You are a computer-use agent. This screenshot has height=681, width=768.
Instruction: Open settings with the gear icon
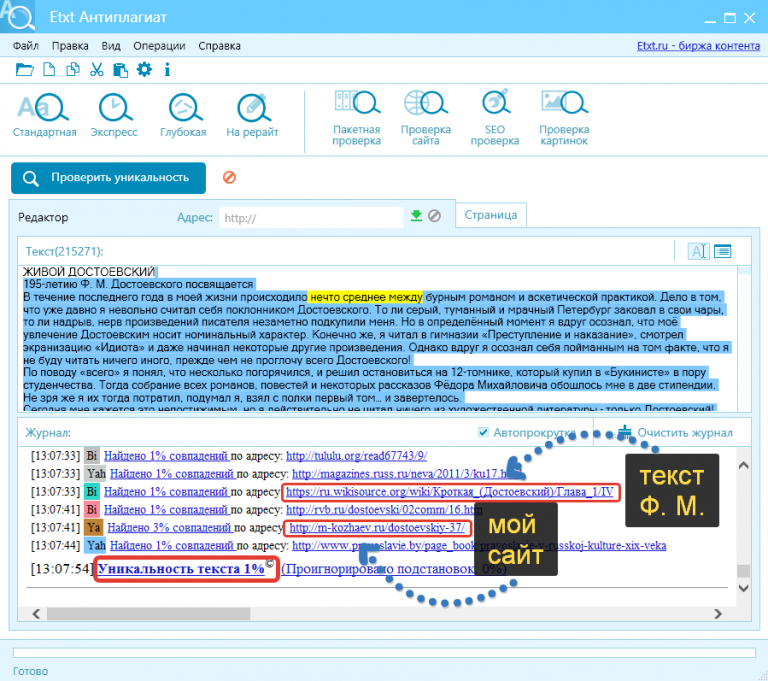[144, 70]
